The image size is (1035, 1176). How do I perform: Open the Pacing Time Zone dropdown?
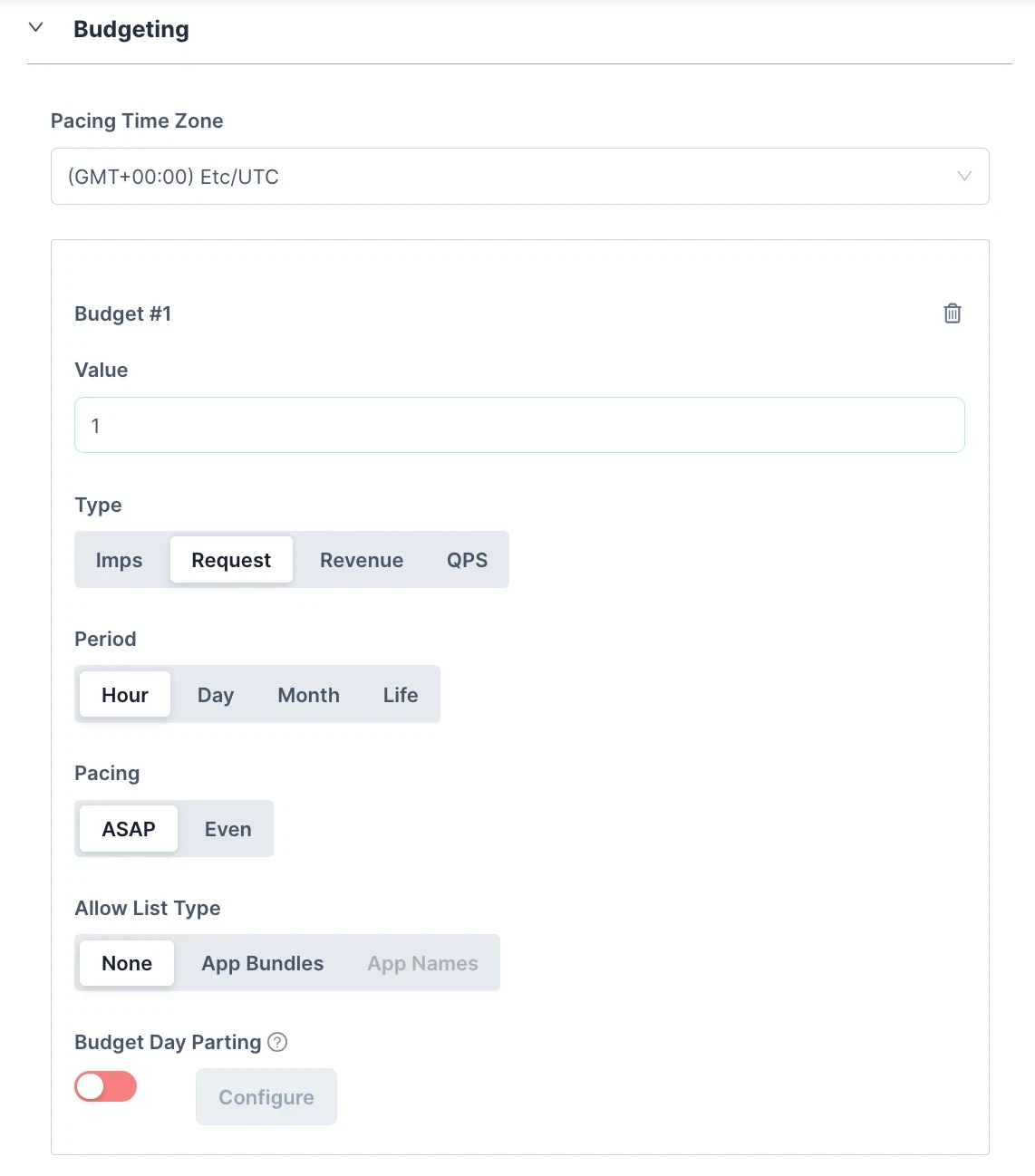coord(520,177)
